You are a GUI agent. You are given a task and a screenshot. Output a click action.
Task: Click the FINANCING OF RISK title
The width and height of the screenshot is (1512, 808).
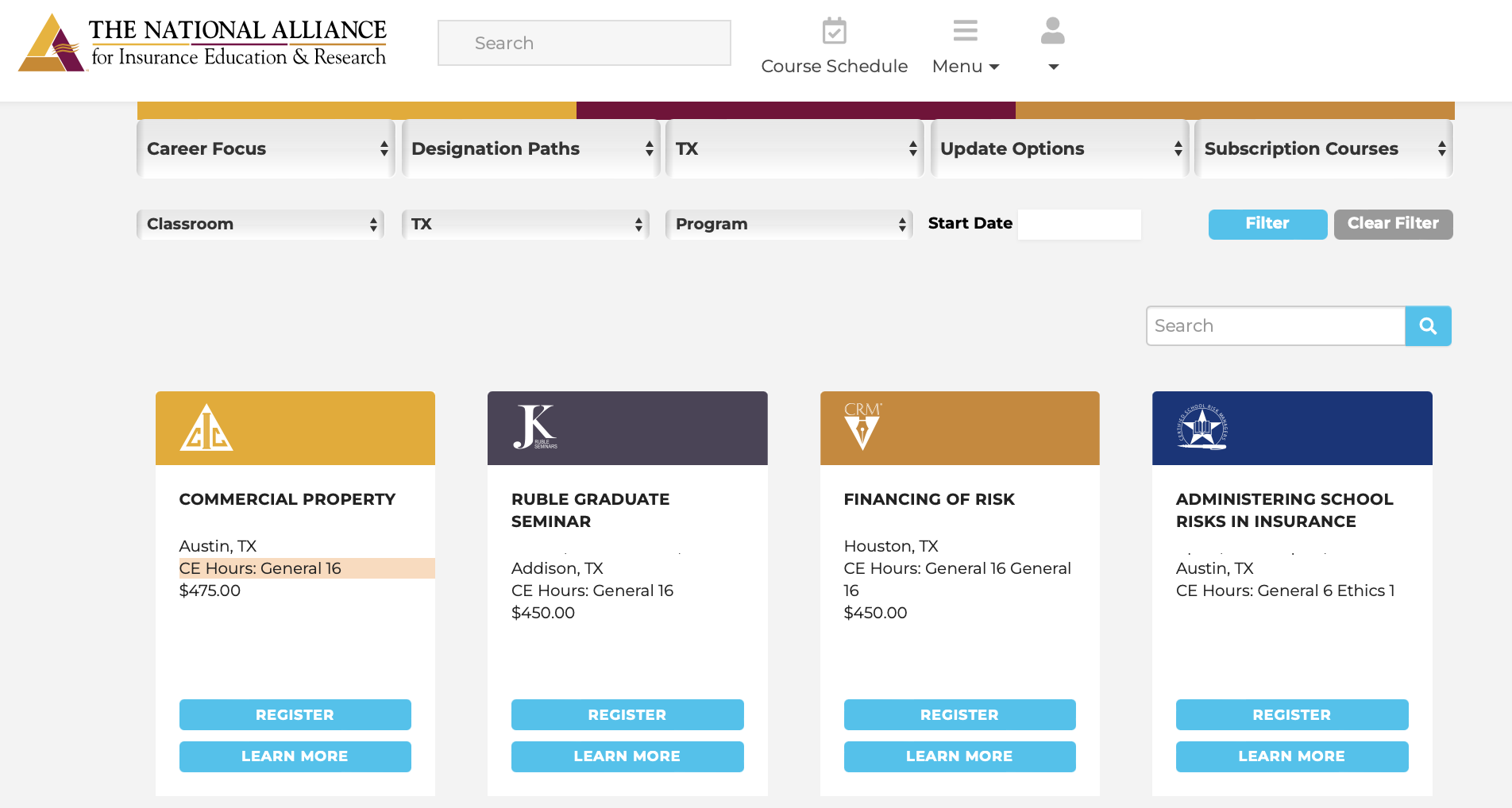[929, 499]
